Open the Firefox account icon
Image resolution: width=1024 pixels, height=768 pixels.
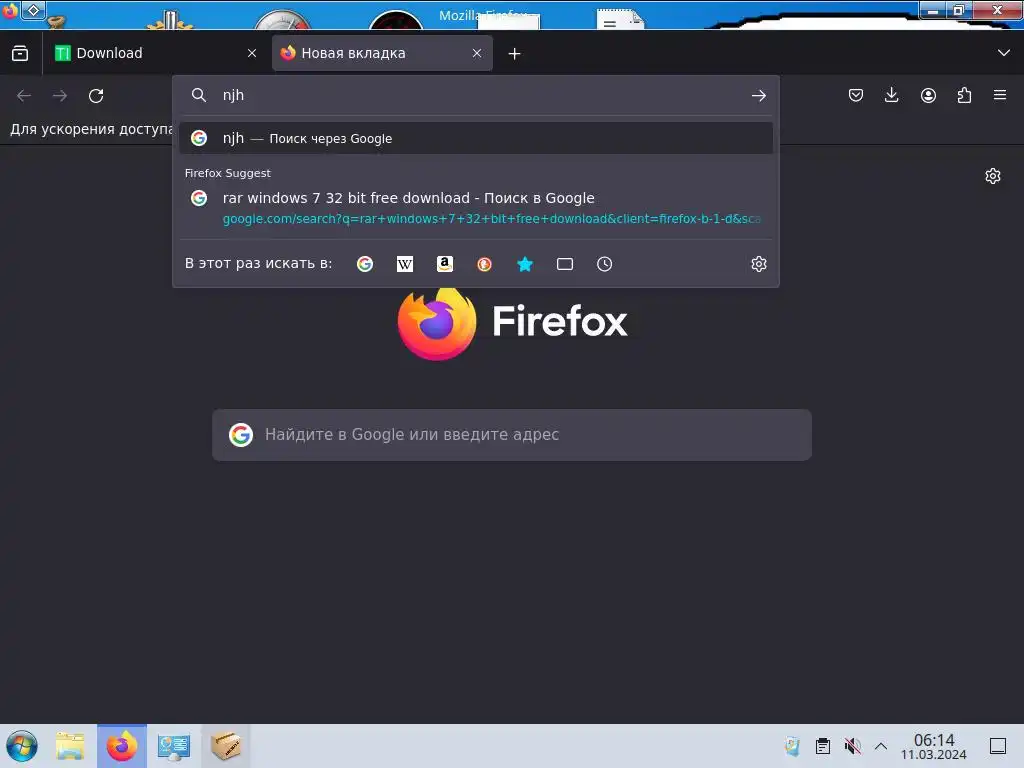tap(928, 95)
